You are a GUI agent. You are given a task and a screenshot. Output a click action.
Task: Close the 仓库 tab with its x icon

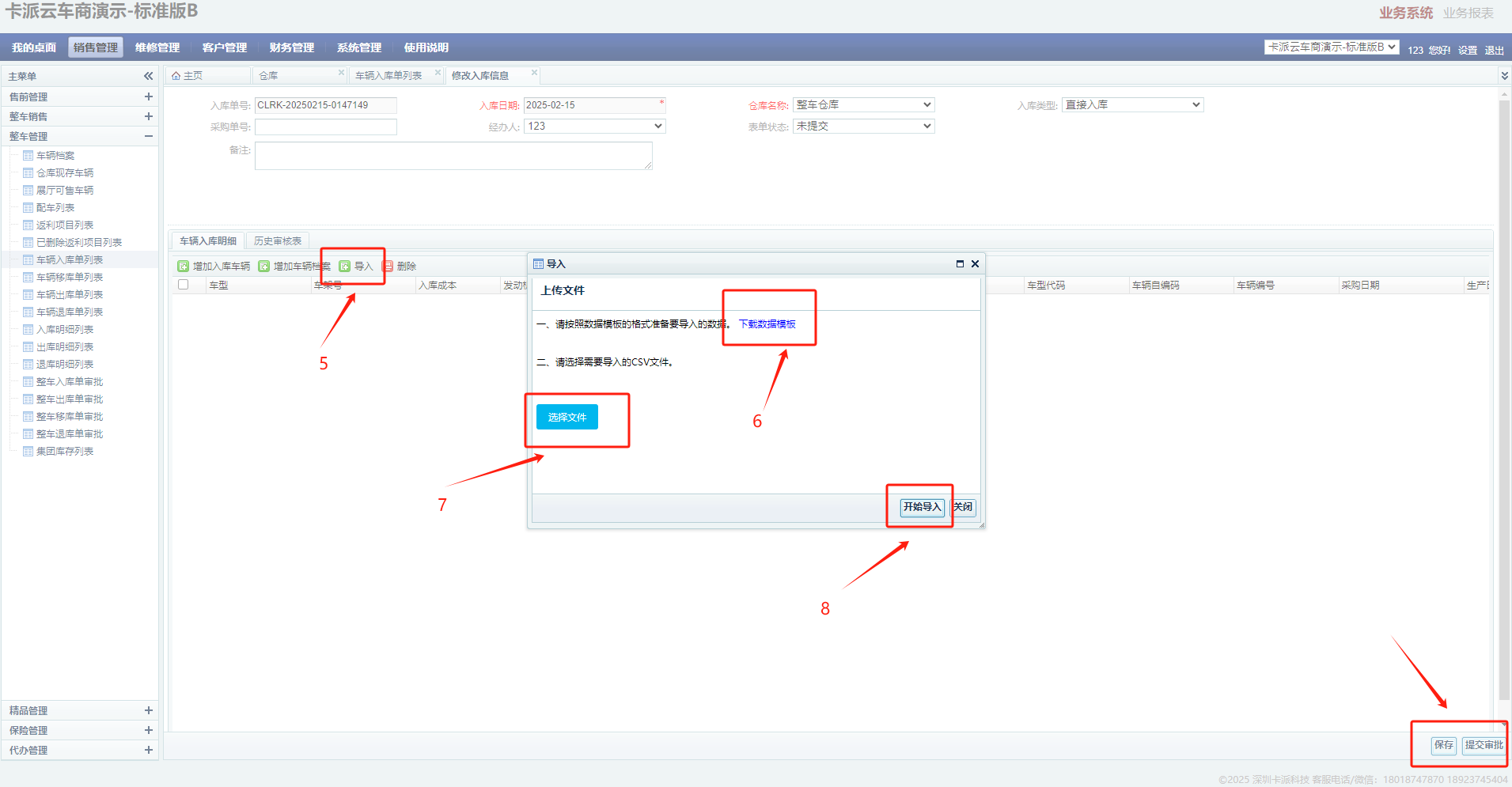(341, 73)
